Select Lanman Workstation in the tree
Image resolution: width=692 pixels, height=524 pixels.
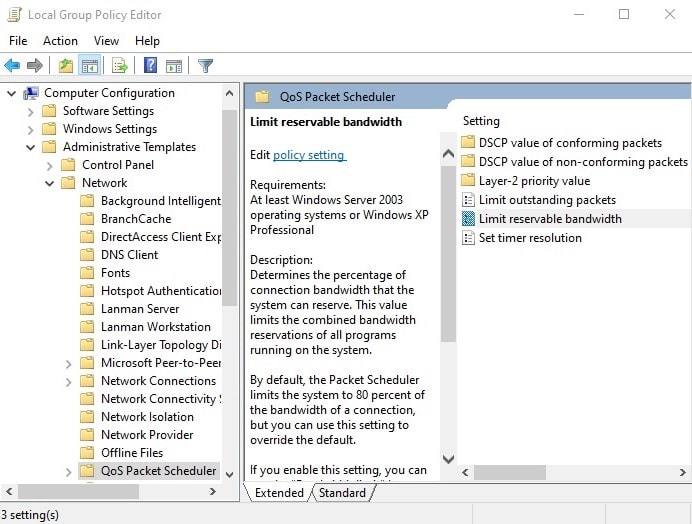156,327
